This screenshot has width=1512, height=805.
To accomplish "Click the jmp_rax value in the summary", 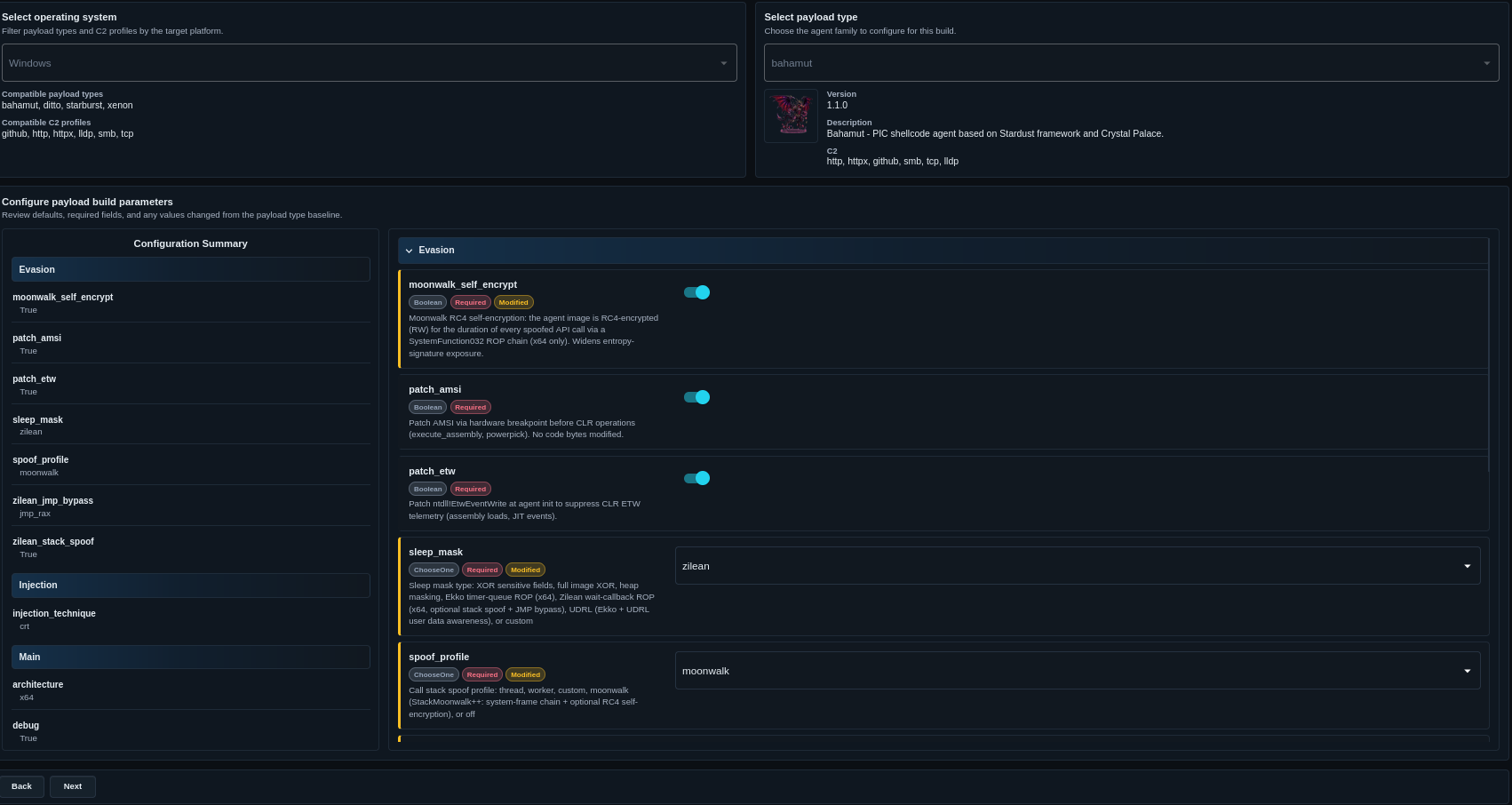I will [36, 514].
